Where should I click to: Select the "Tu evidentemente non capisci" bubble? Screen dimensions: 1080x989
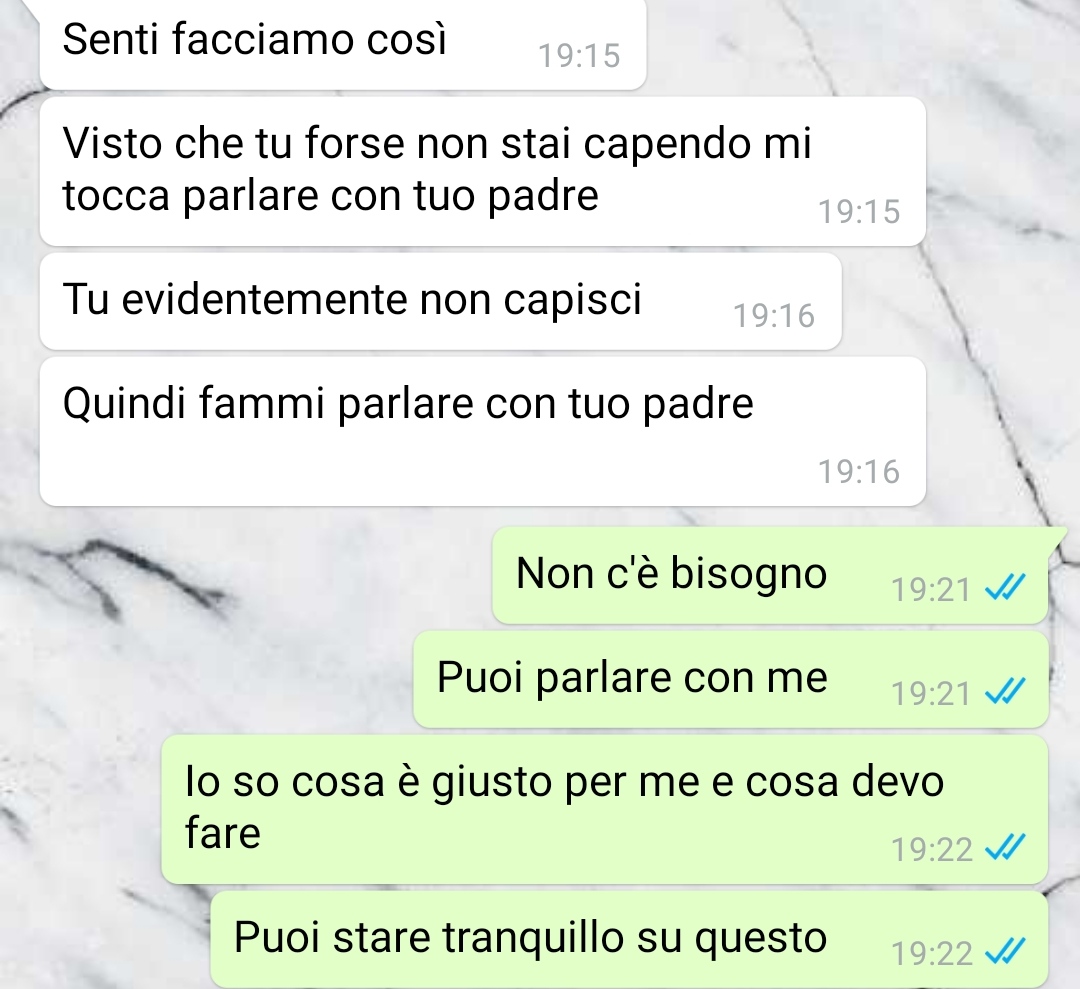441,302
